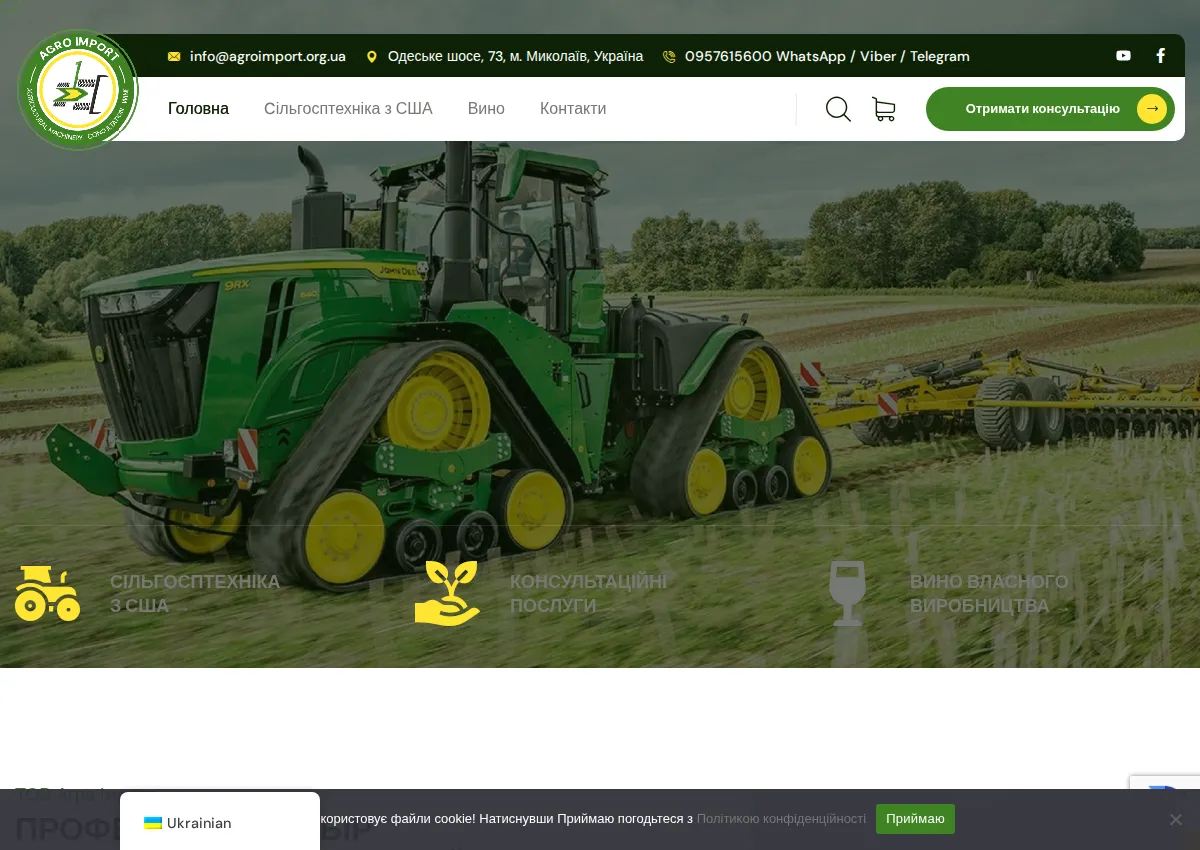The height and width of the screenshot is (850, 1200).
Task: Click the plant-in-hand consulting icon
Action: click(x=447, y=593)
